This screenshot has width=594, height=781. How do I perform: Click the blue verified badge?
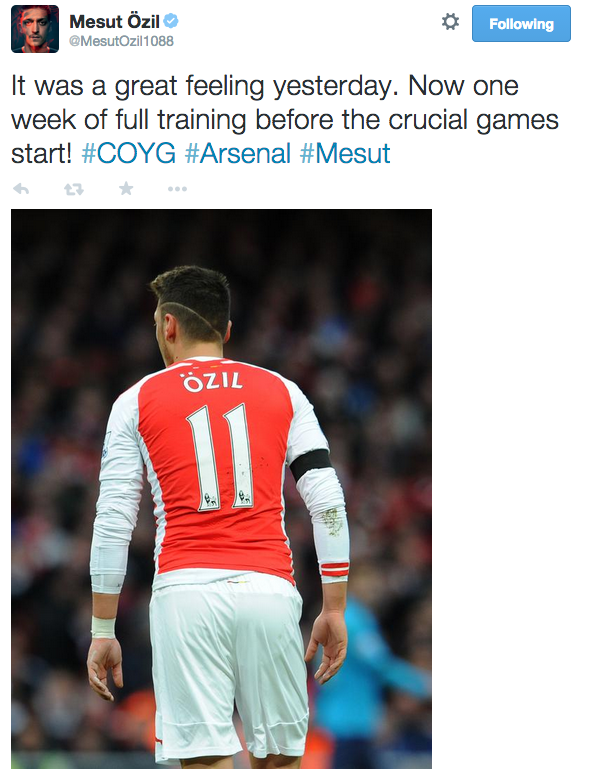[171, 21]
